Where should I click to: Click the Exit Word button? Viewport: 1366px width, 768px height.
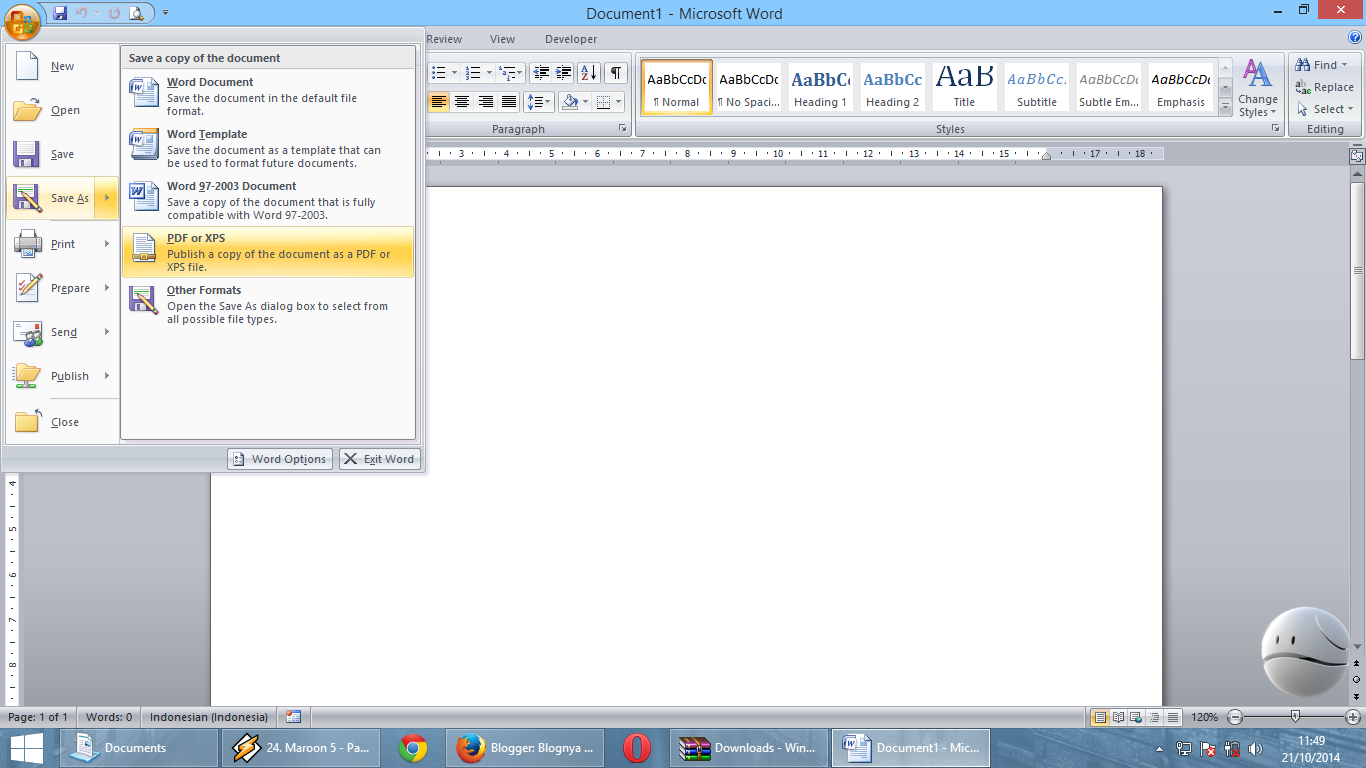380,459
